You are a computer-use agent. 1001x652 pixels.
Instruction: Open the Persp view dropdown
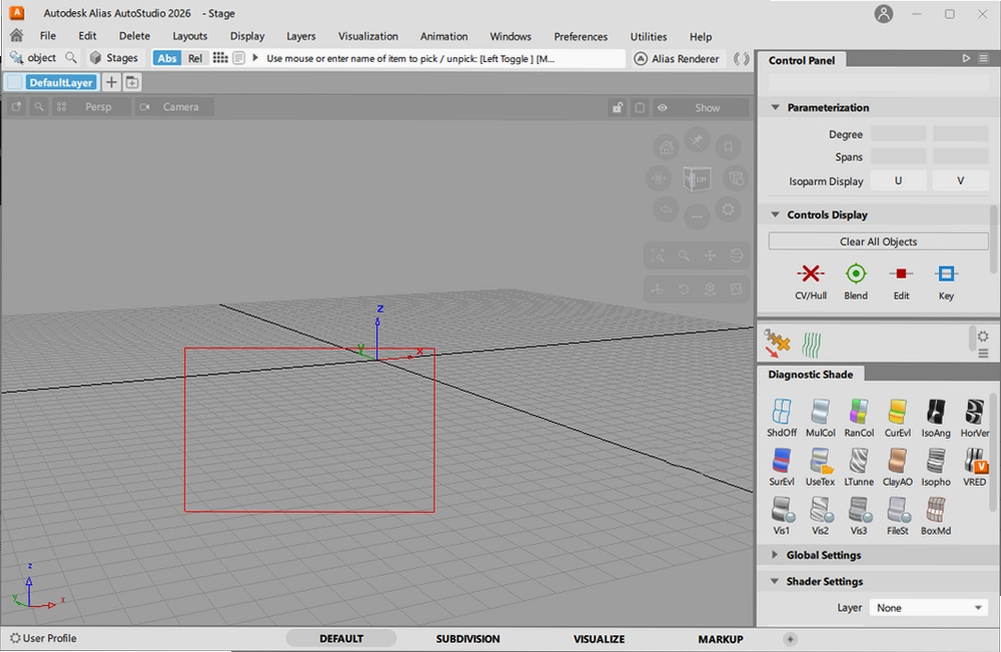[91, 107]
